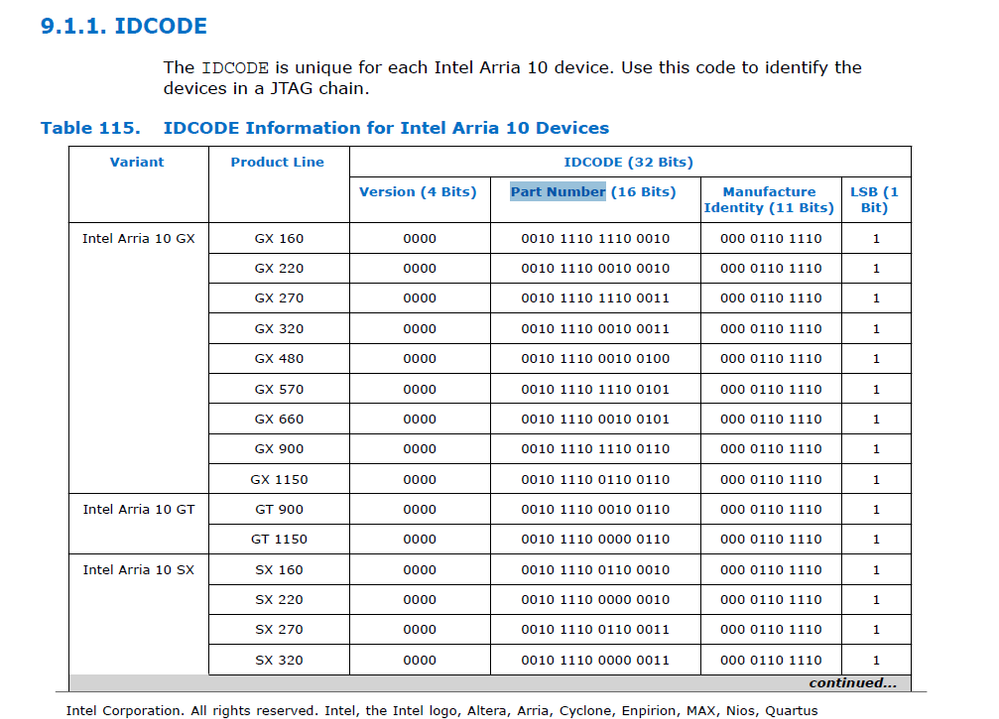Click the 'Manufacture Identity (11 Bits)' header

(x=769, y=199)
